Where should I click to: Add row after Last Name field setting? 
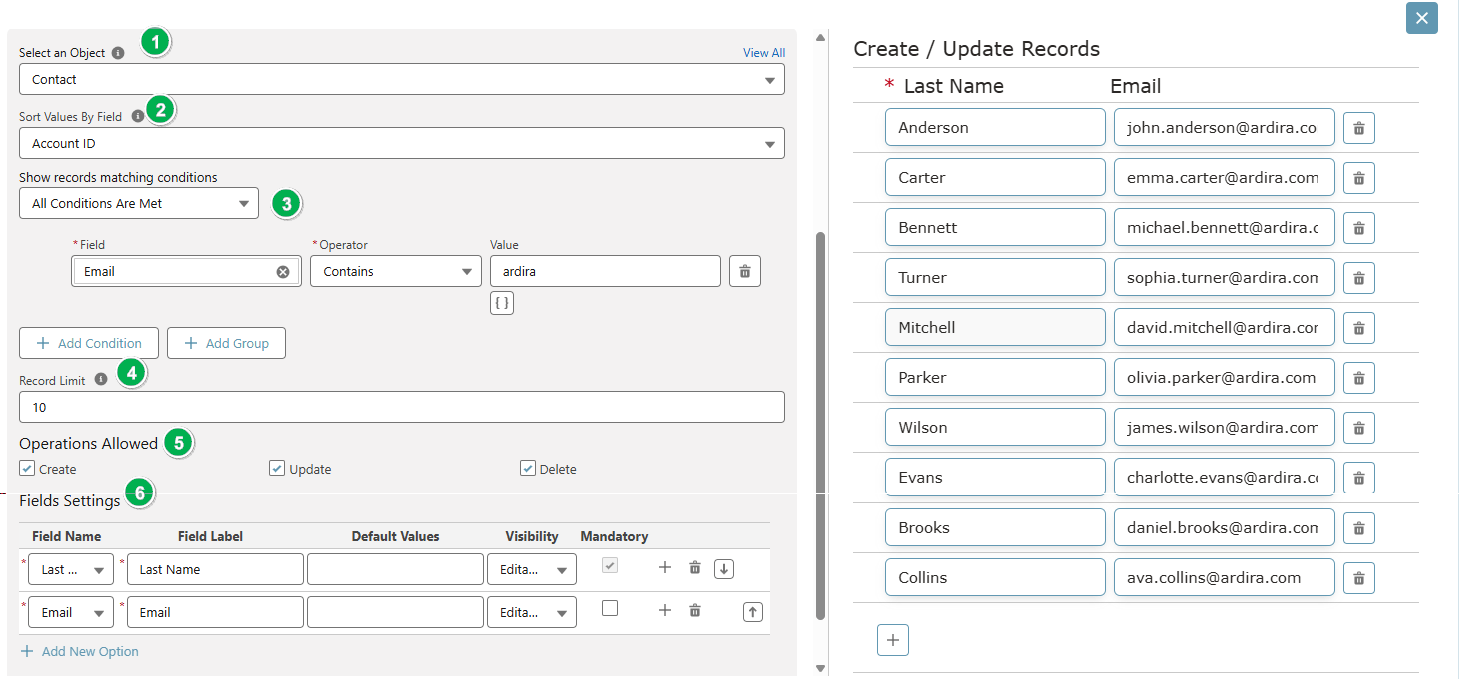(665, 568)
